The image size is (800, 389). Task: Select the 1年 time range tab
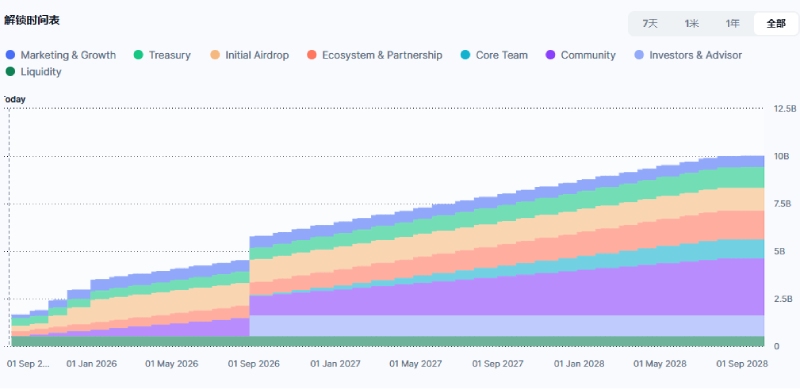click(733, 23)
